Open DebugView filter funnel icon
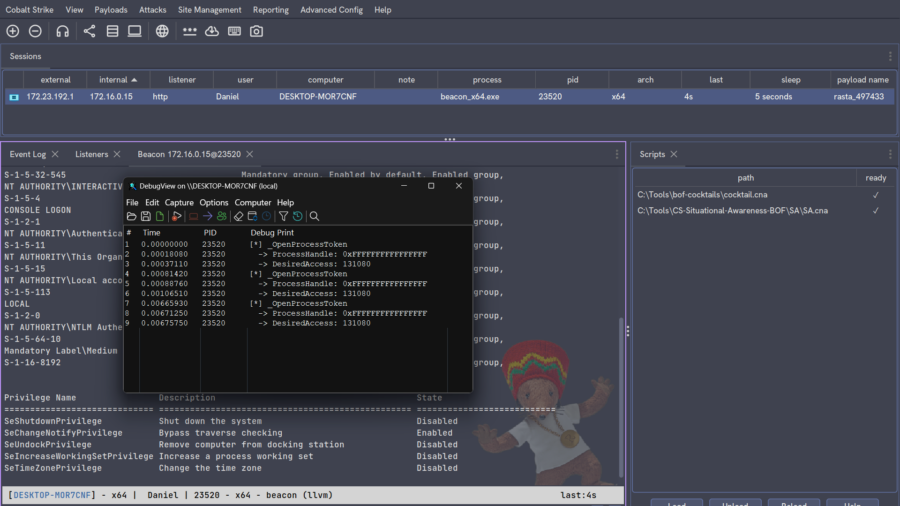The width and height of the screenshot is (900, 506). click(x=284, y=216)
